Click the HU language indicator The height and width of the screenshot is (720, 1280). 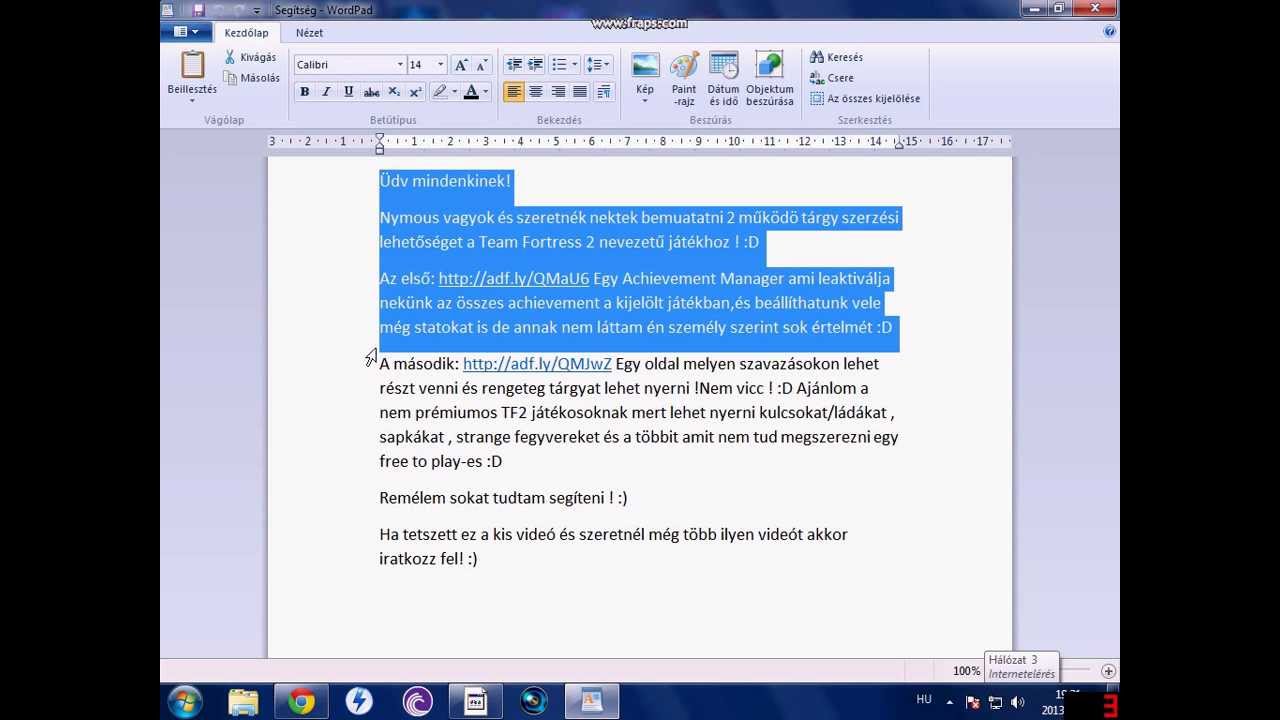924,699
